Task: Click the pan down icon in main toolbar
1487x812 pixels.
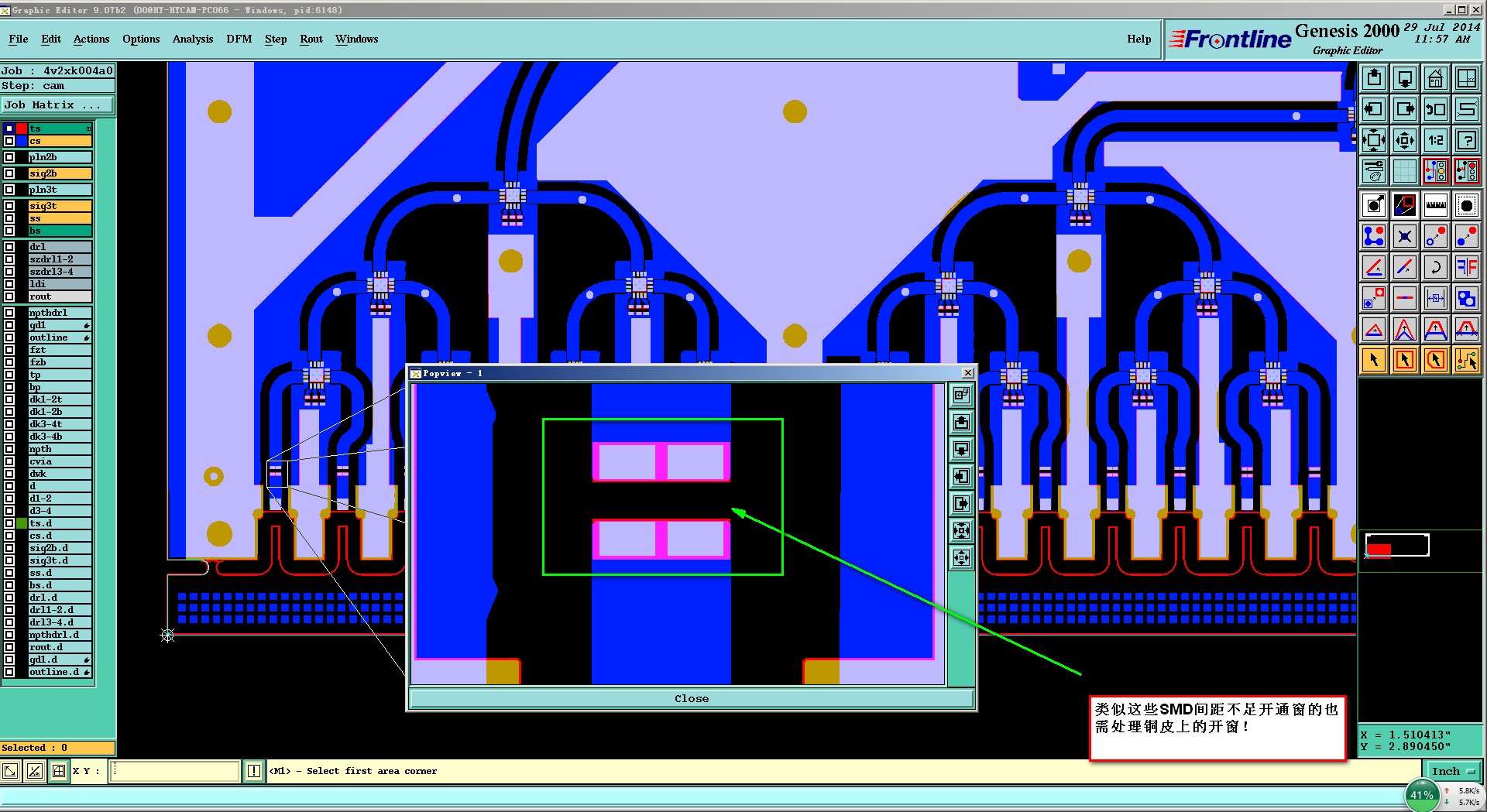Action: [x=1405, y=78]
